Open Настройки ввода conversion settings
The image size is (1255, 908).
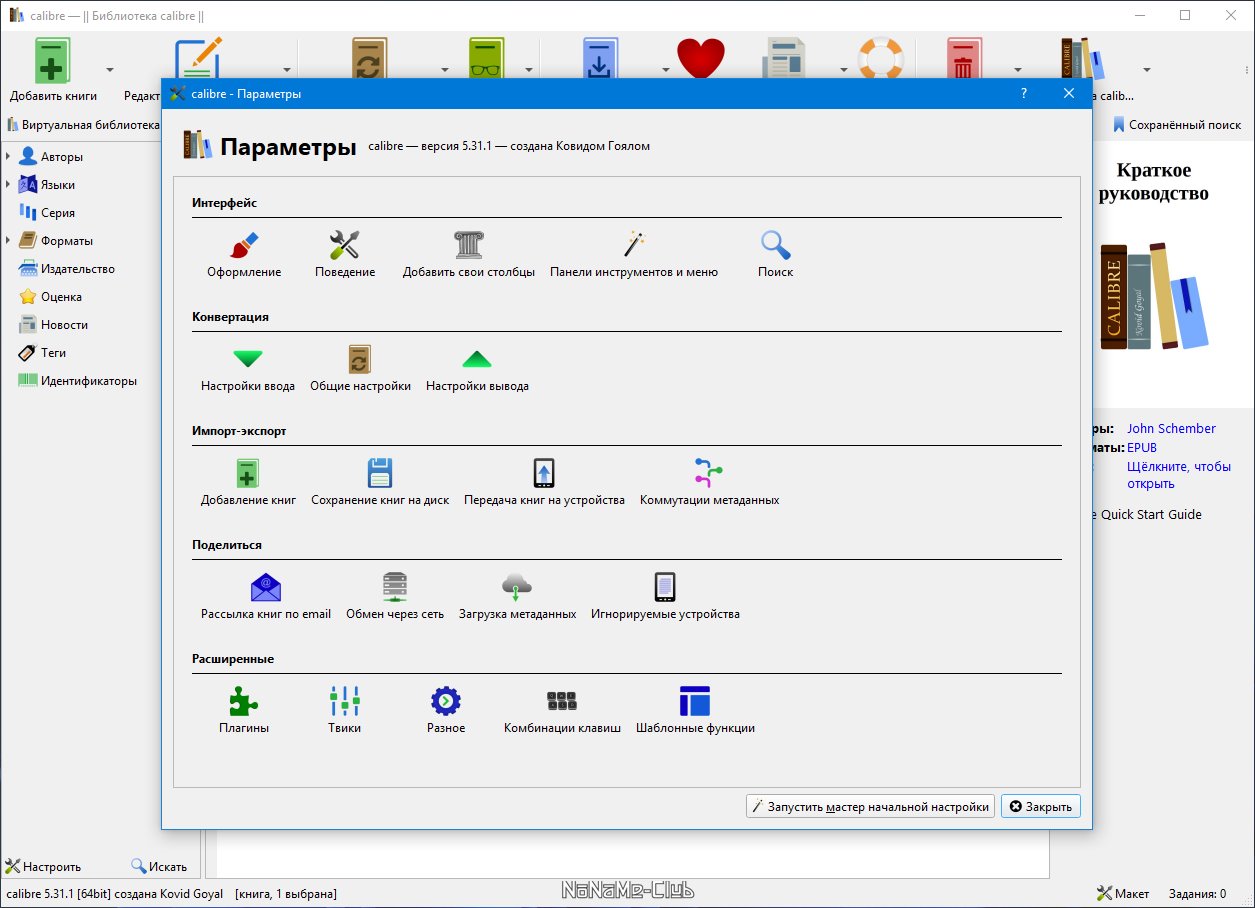pyautogui.click(x=248, y=368)
